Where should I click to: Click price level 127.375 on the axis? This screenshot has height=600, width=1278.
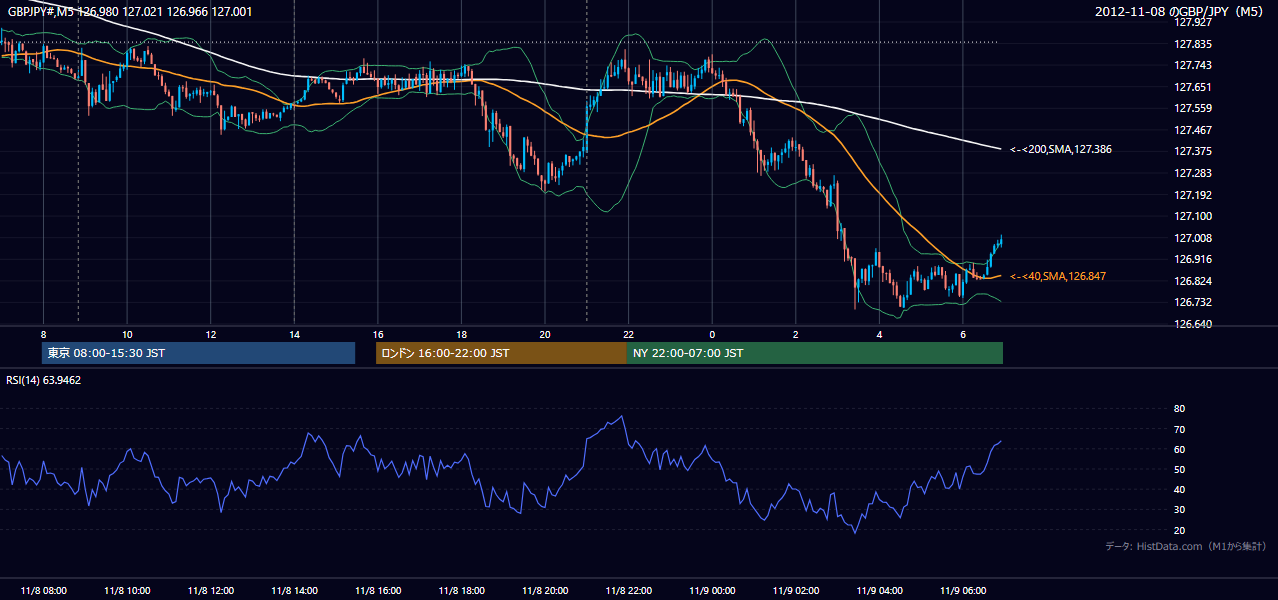tap(1193, 151)
